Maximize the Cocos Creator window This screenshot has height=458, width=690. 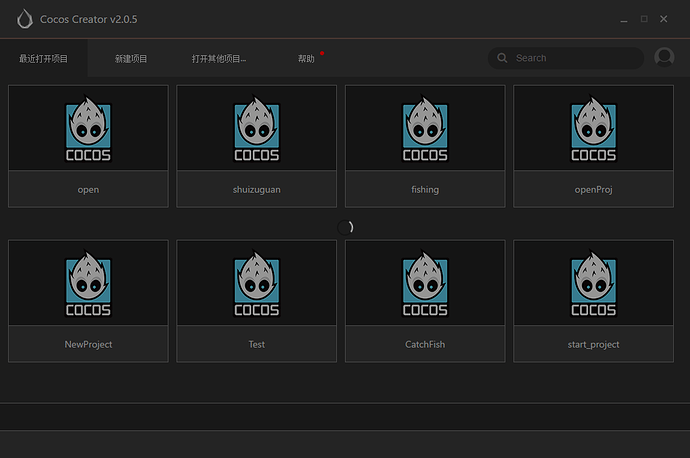(644, 19)
